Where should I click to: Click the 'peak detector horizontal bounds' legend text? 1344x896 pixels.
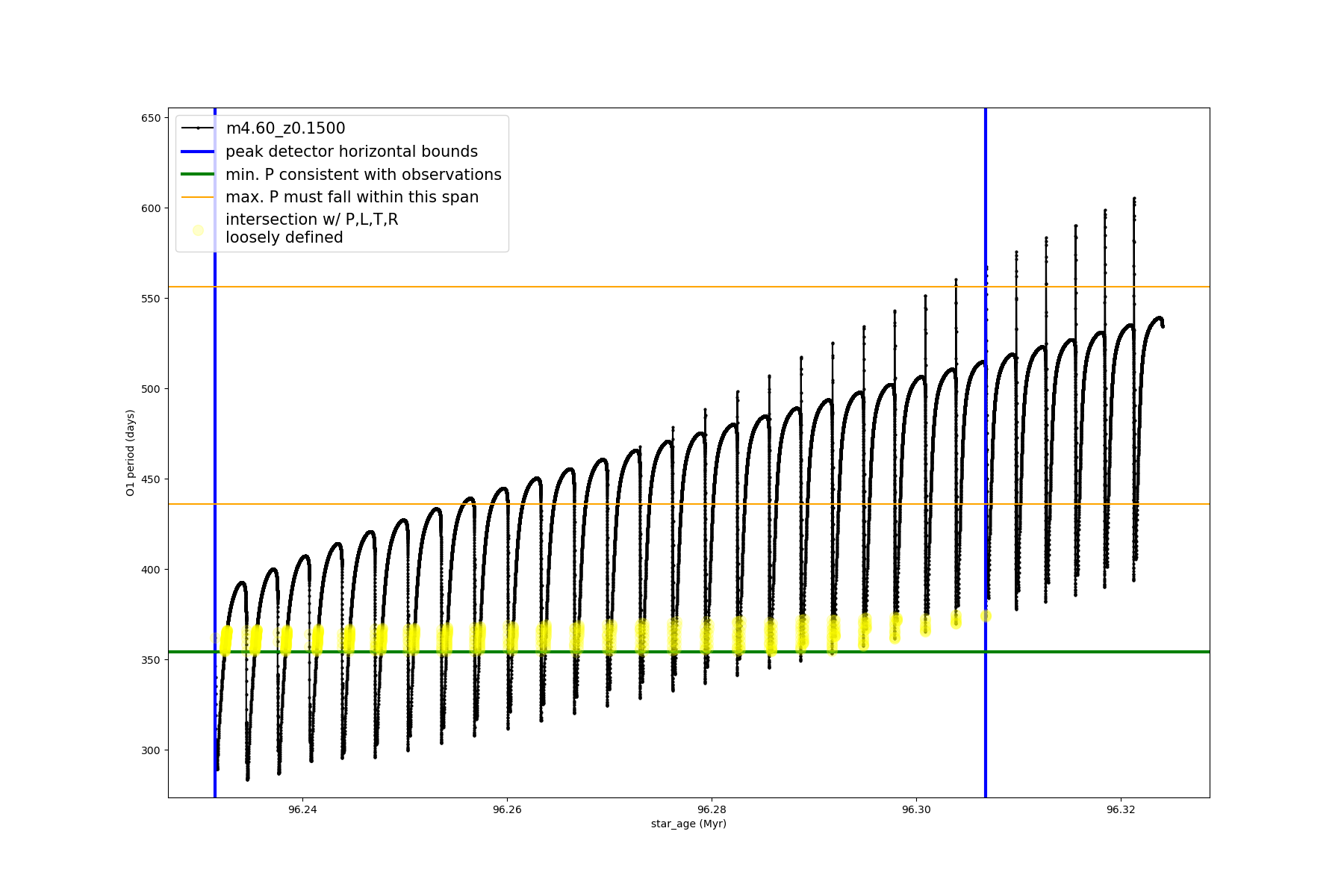351,152
